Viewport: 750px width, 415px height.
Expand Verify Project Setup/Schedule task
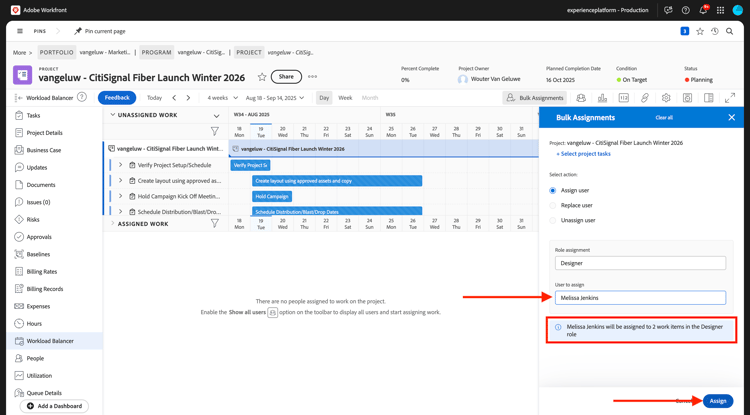pyautogui.click(x=120, y=165)
